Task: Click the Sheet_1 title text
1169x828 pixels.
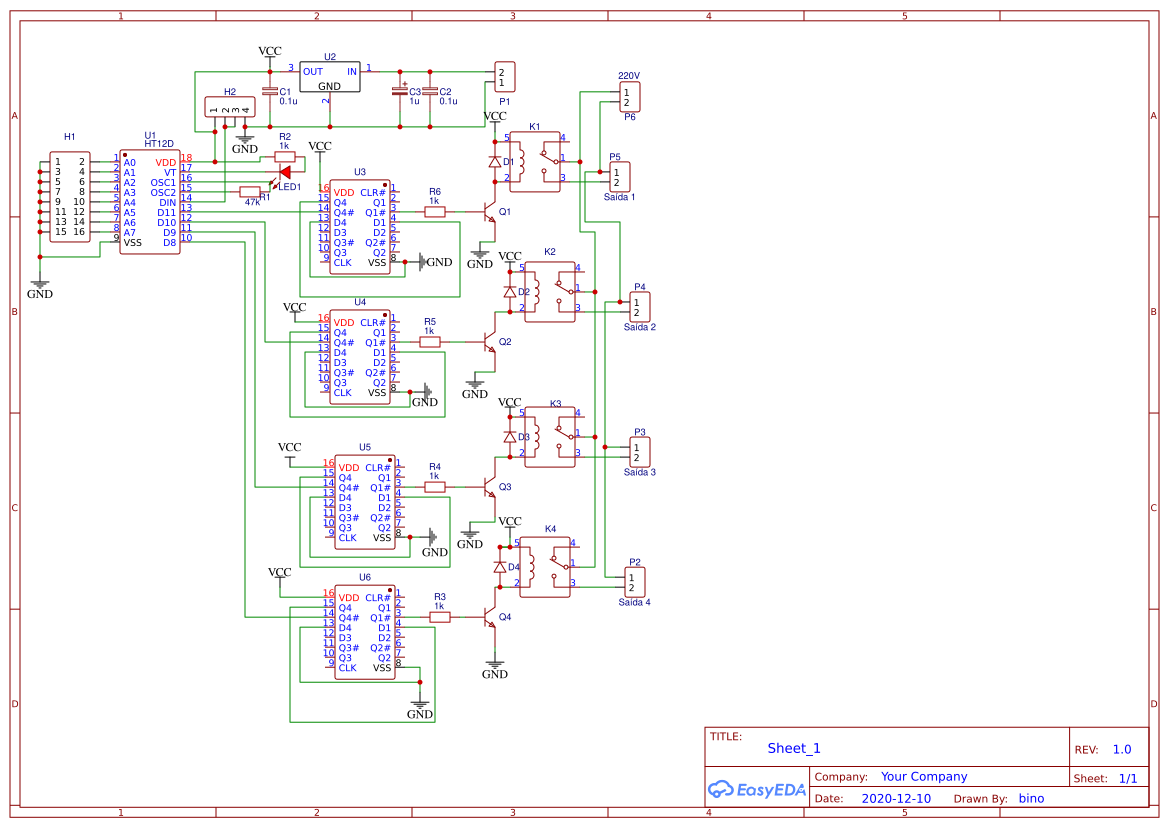Action: 793,748
